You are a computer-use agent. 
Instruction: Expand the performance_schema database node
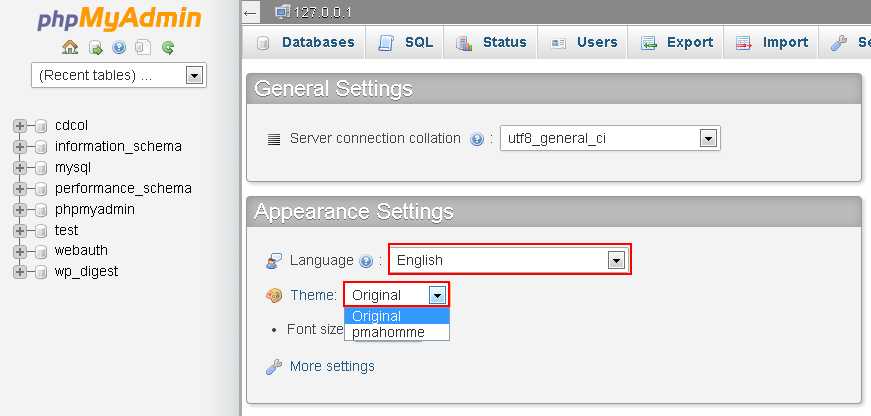coord(19,189)
